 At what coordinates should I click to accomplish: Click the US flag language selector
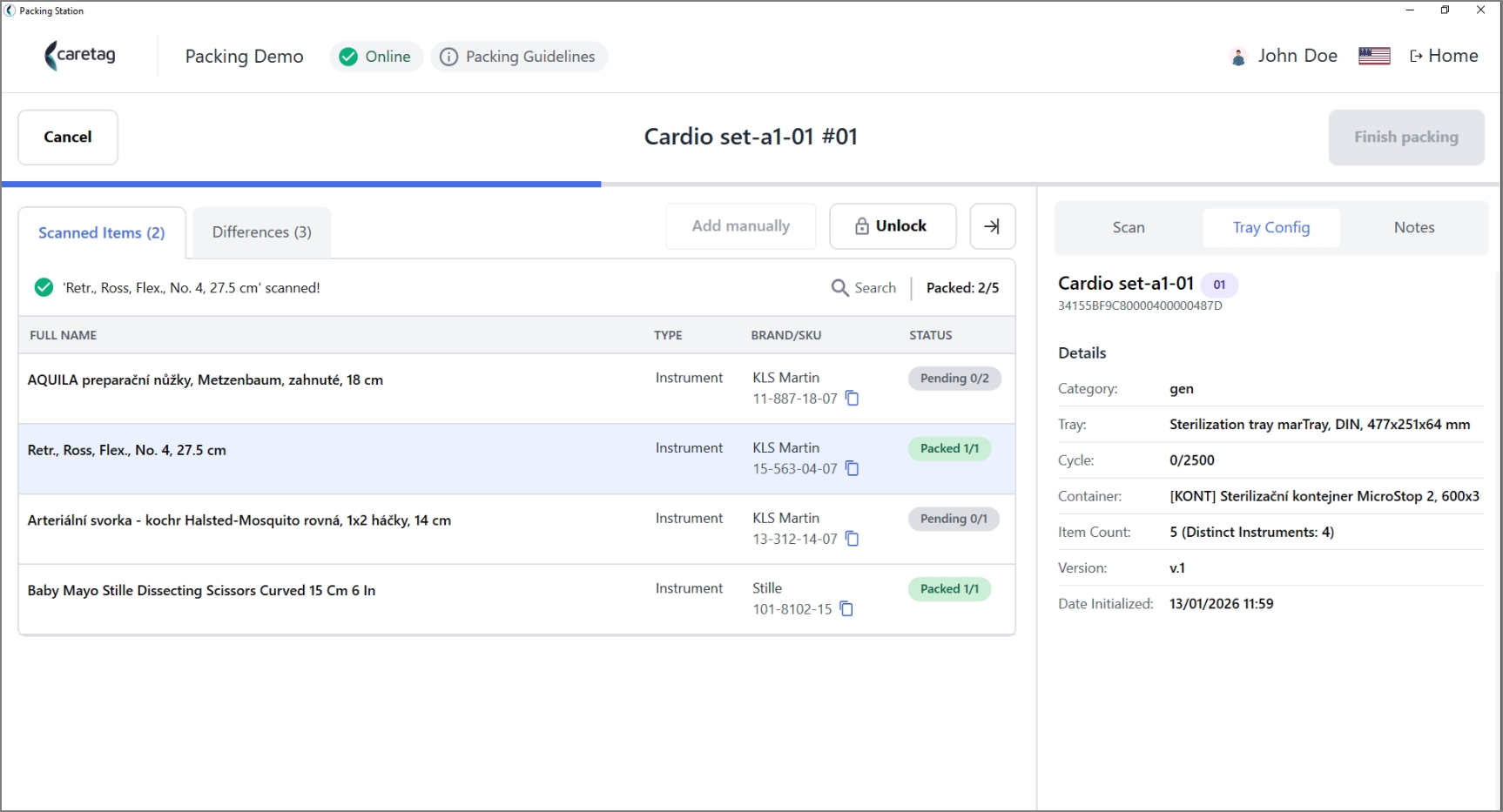(x=1374, y=56)
